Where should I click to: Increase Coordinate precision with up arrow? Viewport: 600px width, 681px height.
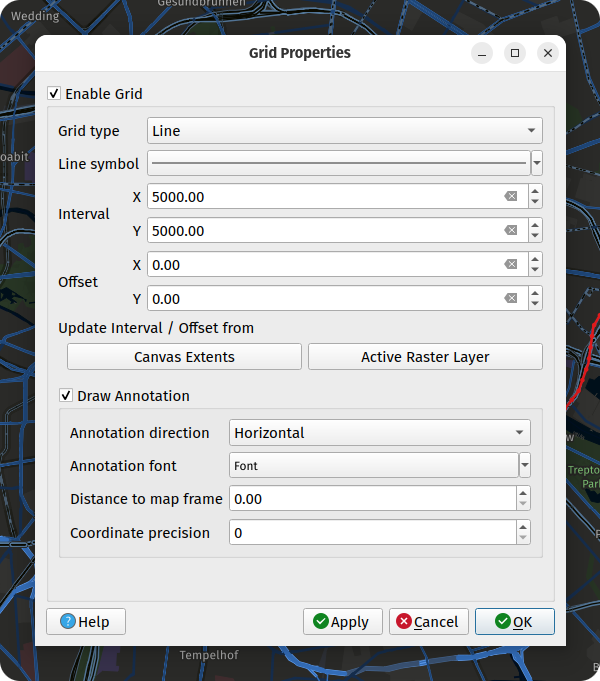[x=523, y=527]
